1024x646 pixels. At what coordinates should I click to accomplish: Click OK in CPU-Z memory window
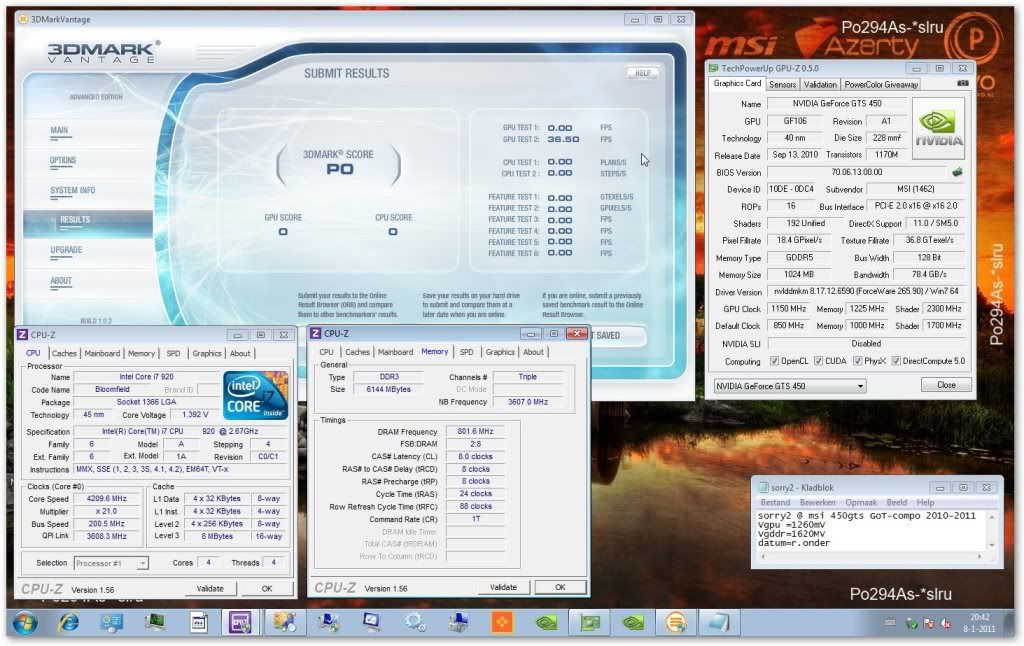[560, 587]
